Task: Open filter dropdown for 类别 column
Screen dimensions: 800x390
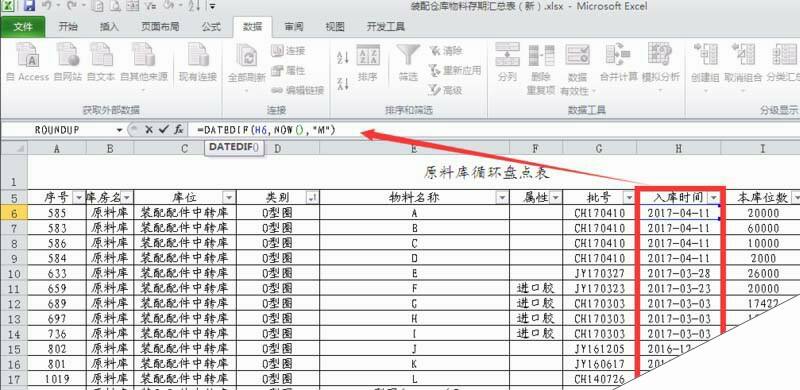Action: click(x=311, y=198)
